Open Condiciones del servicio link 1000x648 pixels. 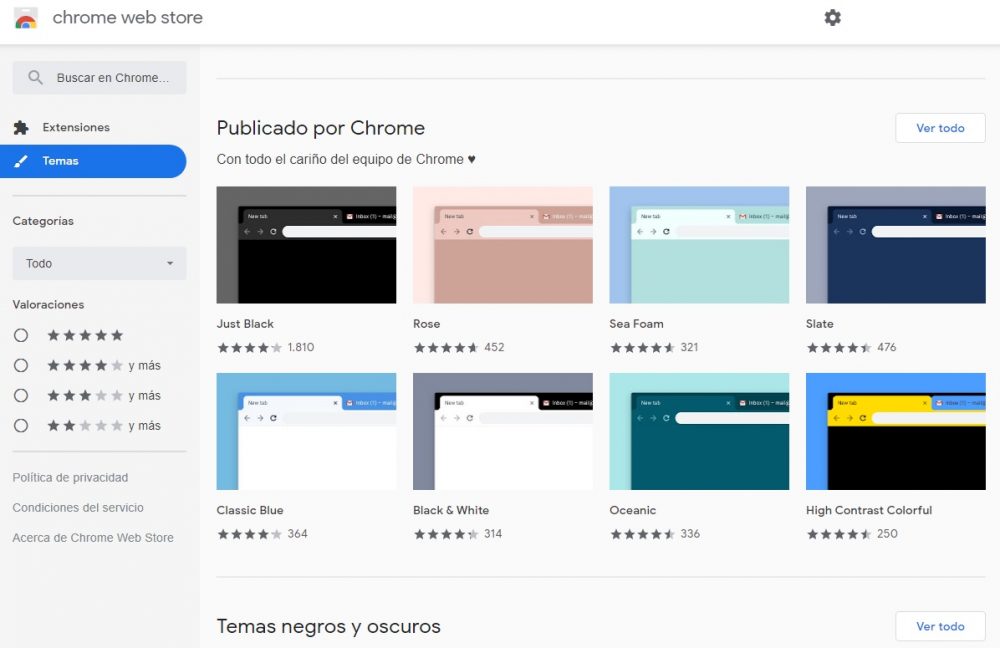pos(78,508)
